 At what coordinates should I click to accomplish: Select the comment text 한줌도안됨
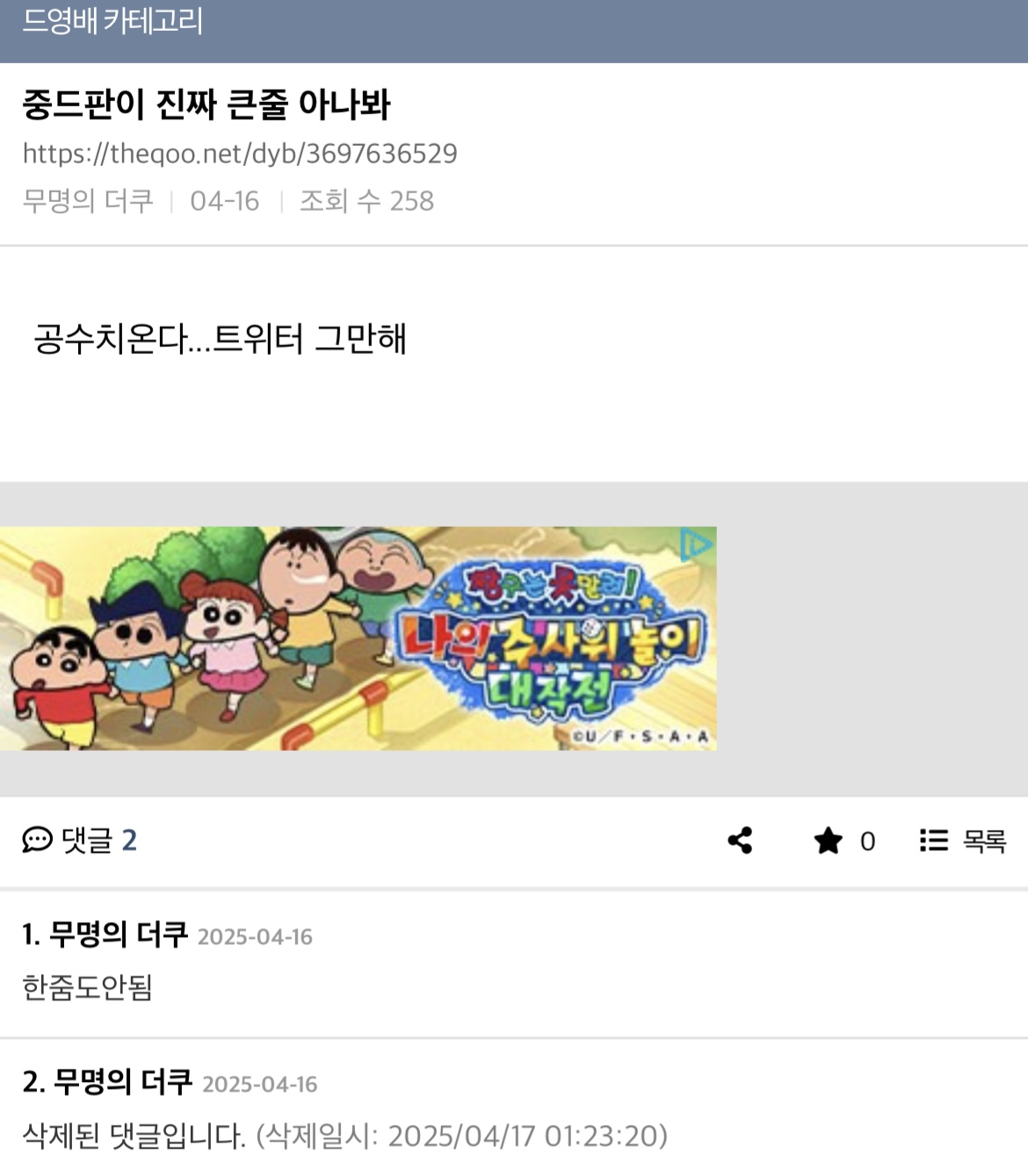(87, 987)
